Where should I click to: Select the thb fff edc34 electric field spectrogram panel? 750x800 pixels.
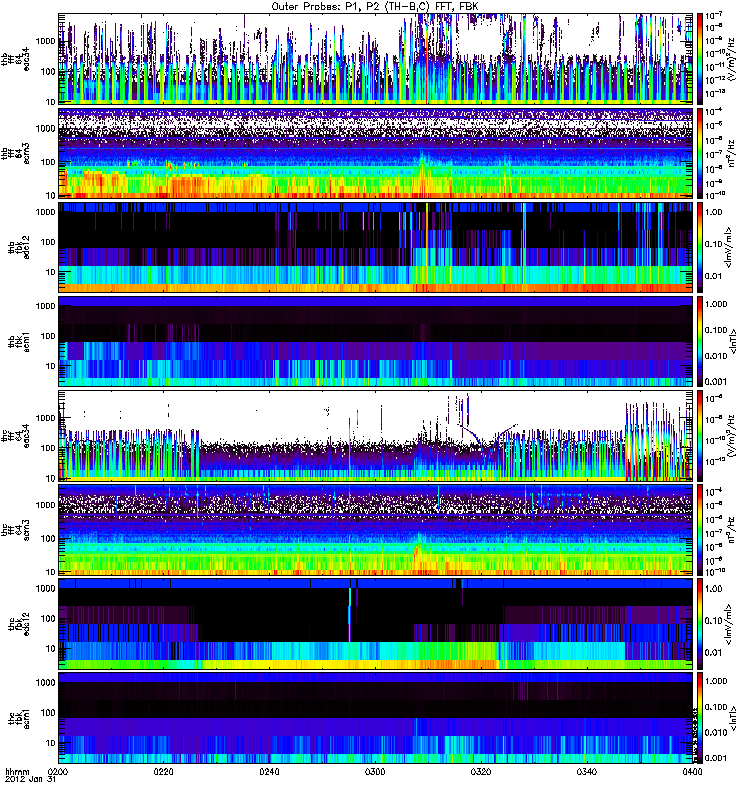(x=376, y=59)
